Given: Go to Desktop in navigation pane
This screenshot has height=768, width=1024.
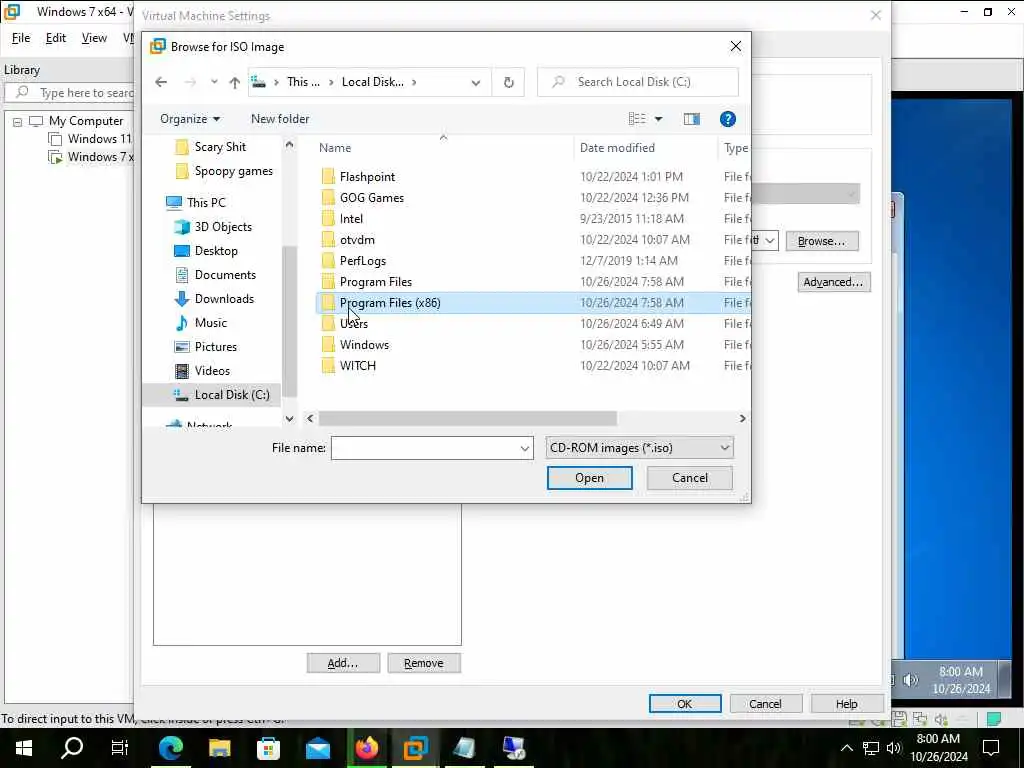Looking at the screenshot, I should click(x=216, y=251).
